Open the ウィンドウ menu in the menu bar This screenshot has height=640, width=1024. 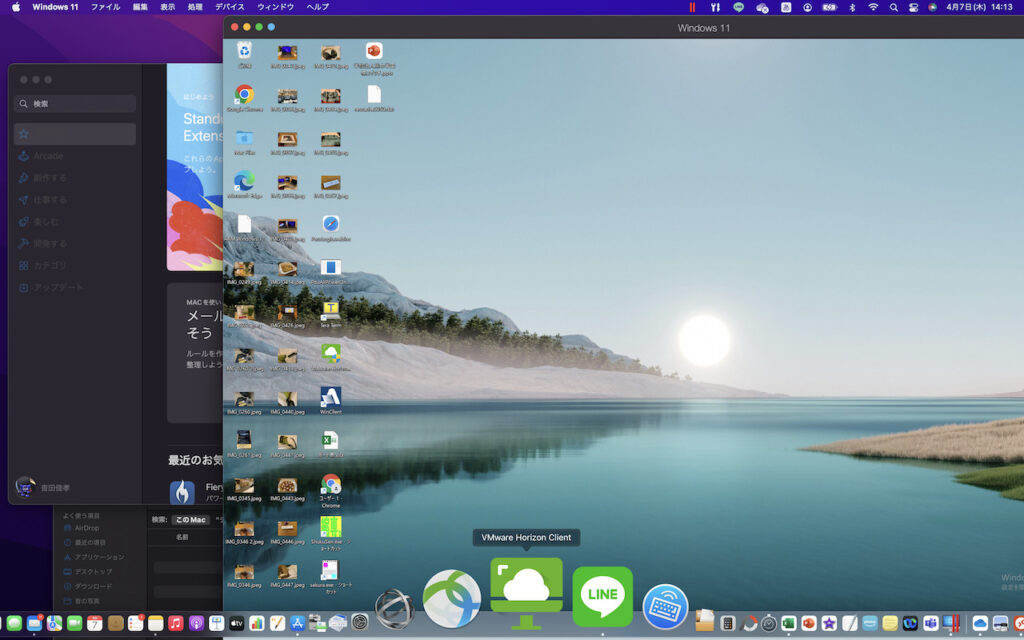point(275,7)
